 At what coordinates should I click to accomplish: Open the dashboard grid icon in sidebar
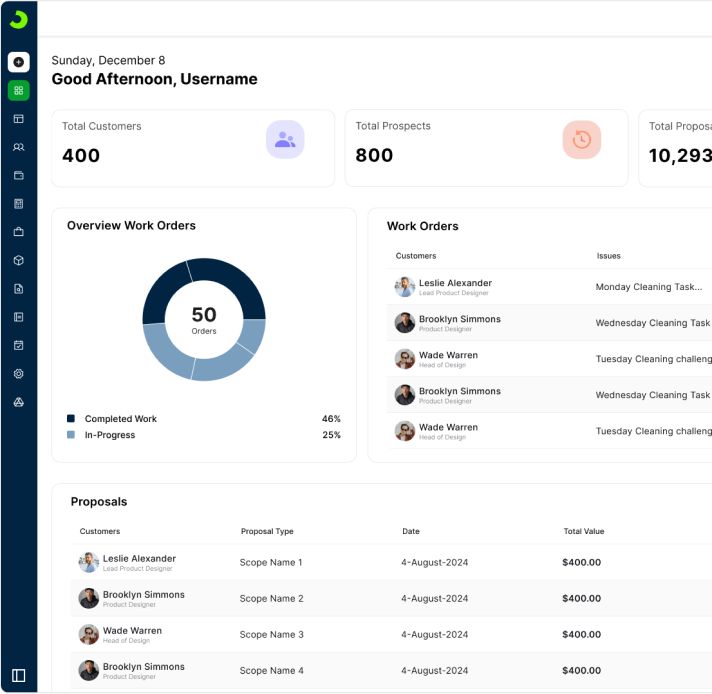click(x=18, y=91)
